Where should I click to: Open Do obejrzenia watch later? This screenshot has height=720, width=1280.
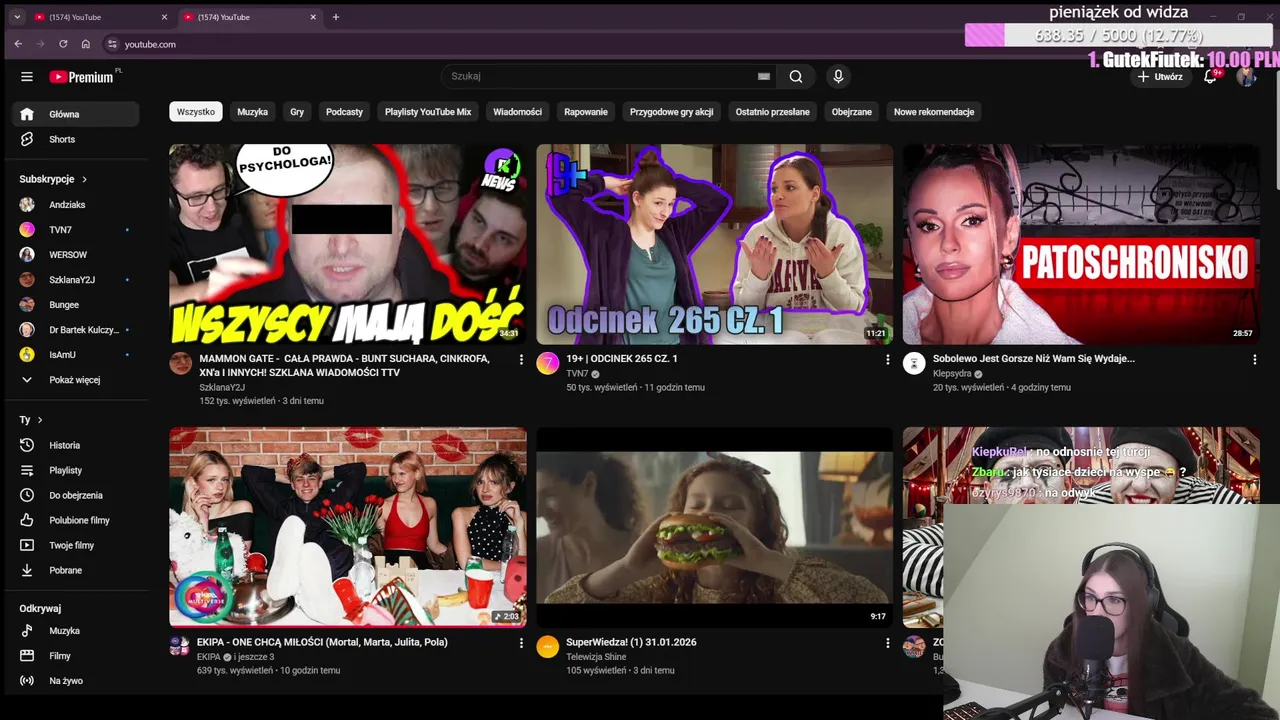(76, 495)
